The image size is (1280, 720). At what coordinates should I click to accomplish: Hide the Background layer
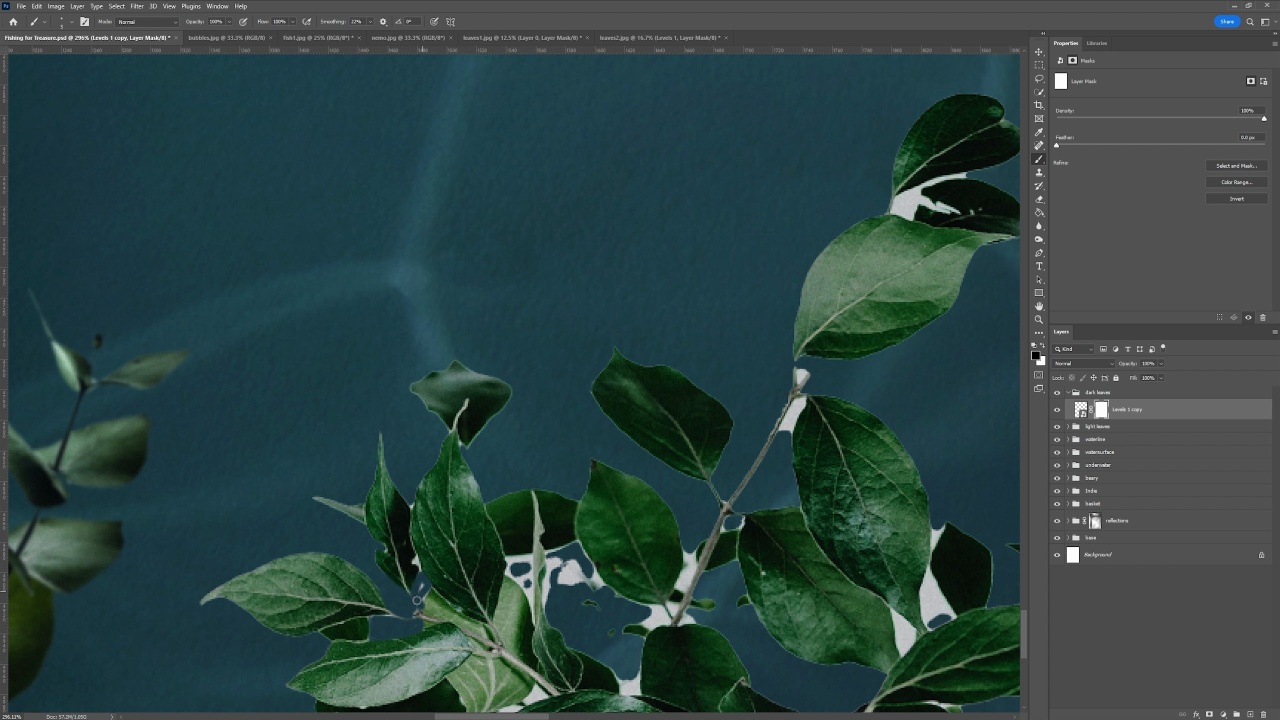tap(1057, 555)
